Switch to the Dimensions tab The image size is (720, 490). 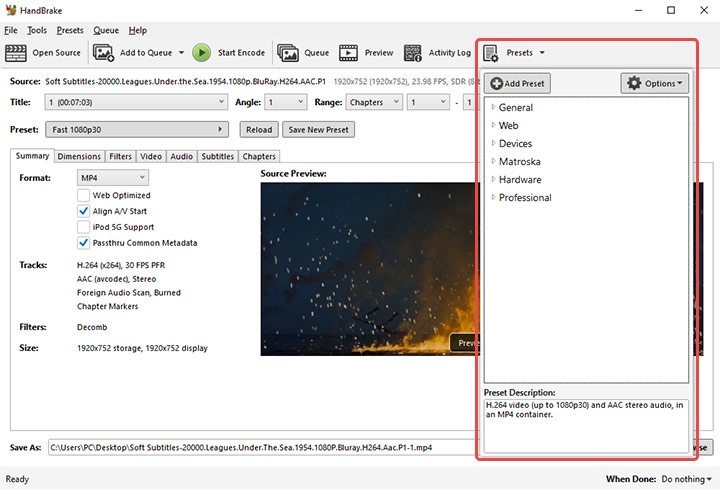pos(79,157)
